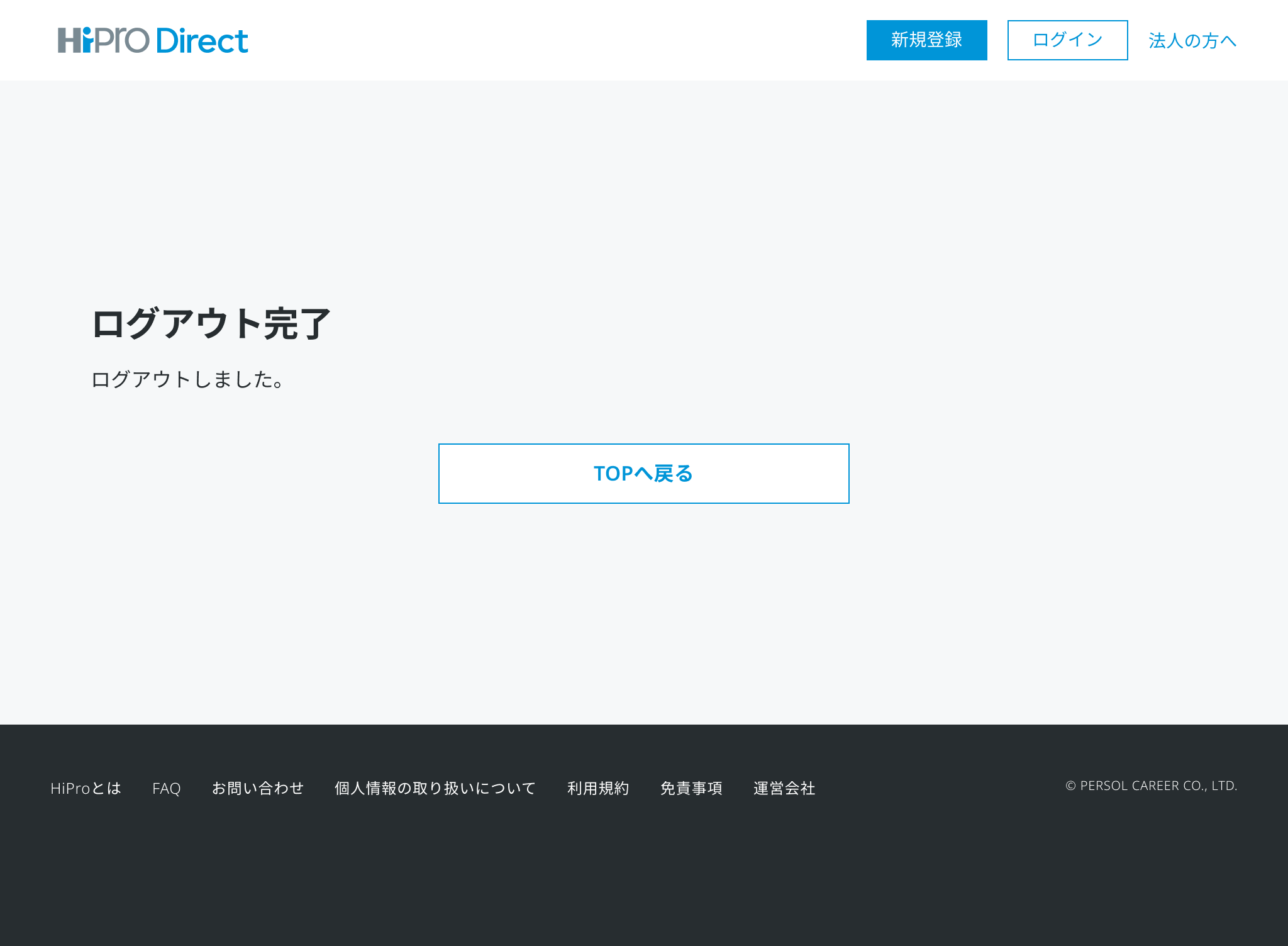Click the HiPro Direct logo
Screen dimensions: 1288x946
(153, 40)
